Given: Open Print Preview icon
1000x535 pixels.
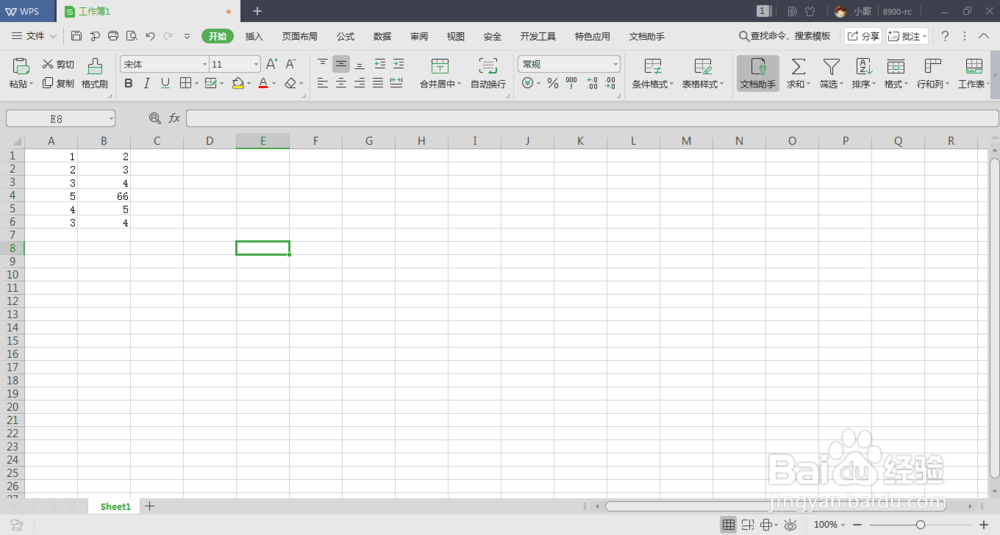Looking at the screenshot, I should [x=131, y=36].
